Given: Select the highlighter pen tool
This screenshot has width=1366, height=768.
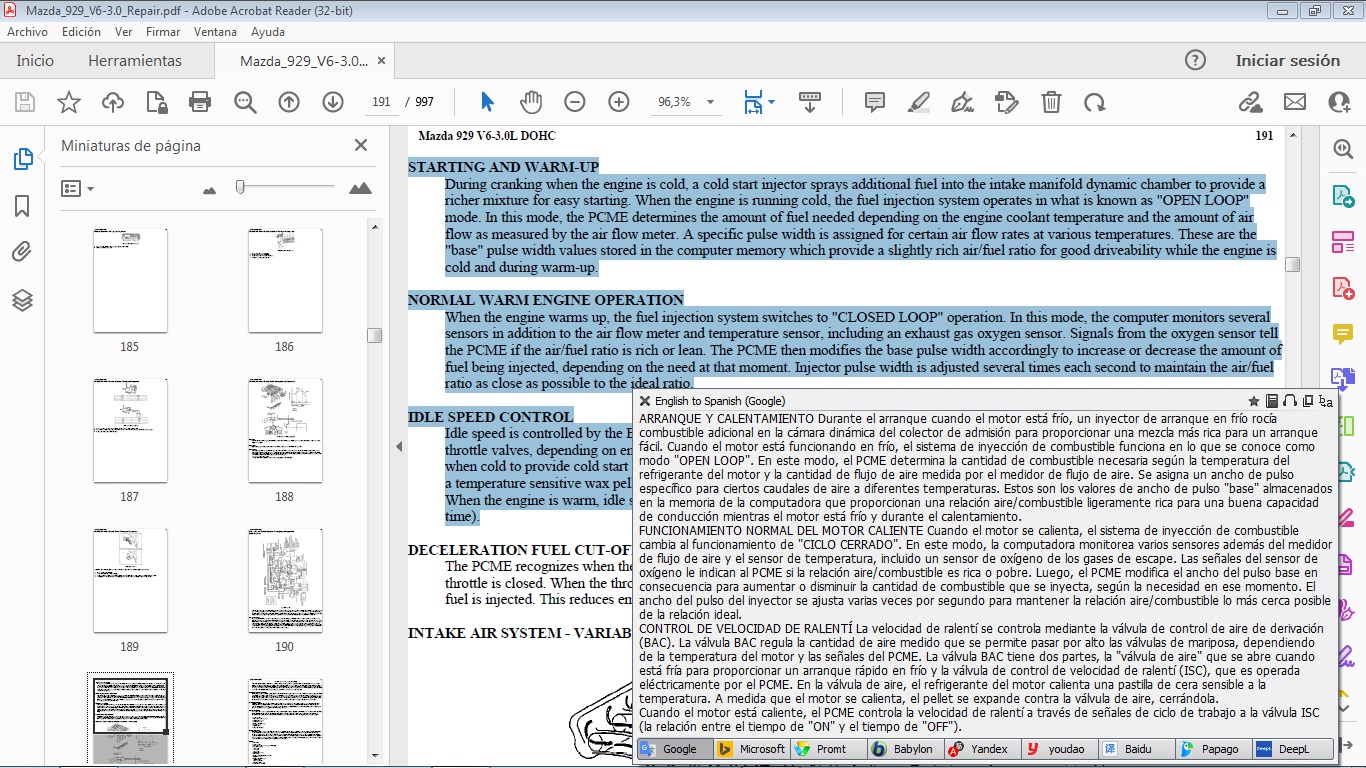Looking at the screenshot, I should [919, 102].
